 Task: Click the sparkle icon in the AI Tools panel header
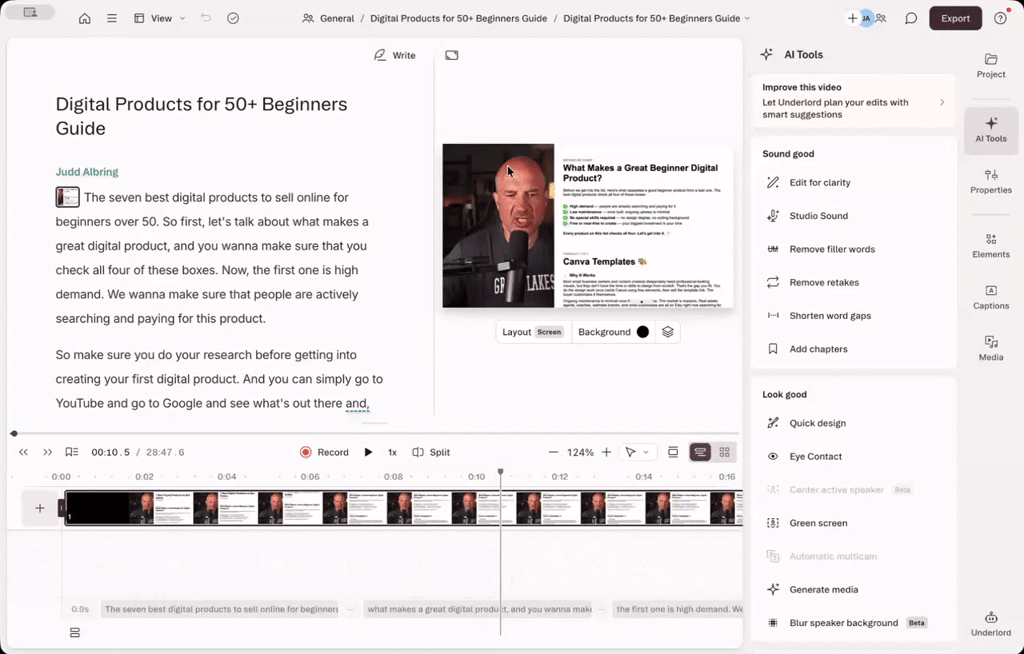tap(767, 55)
